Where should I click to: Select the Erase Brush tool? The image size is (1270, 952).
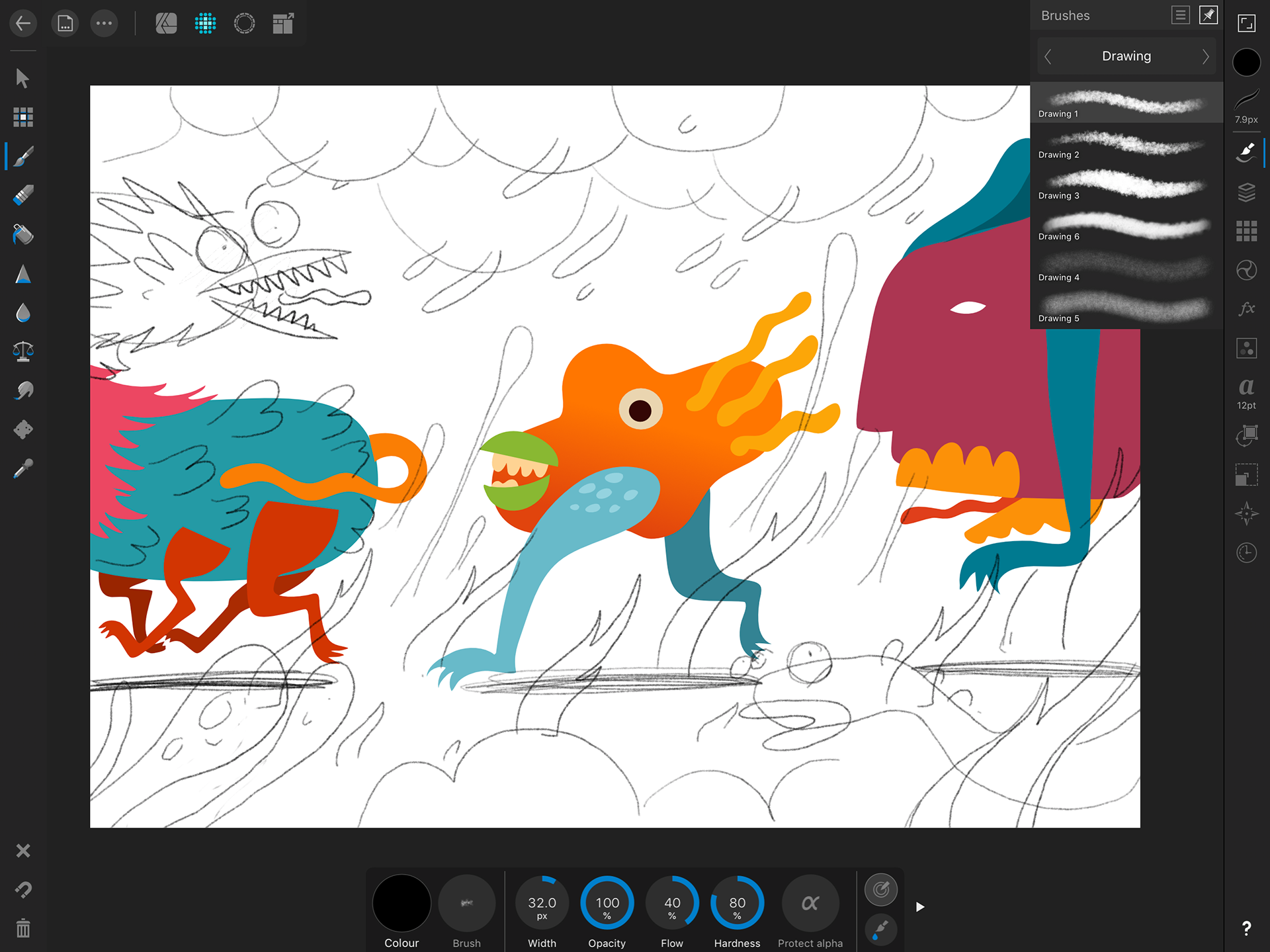[22, 196]
